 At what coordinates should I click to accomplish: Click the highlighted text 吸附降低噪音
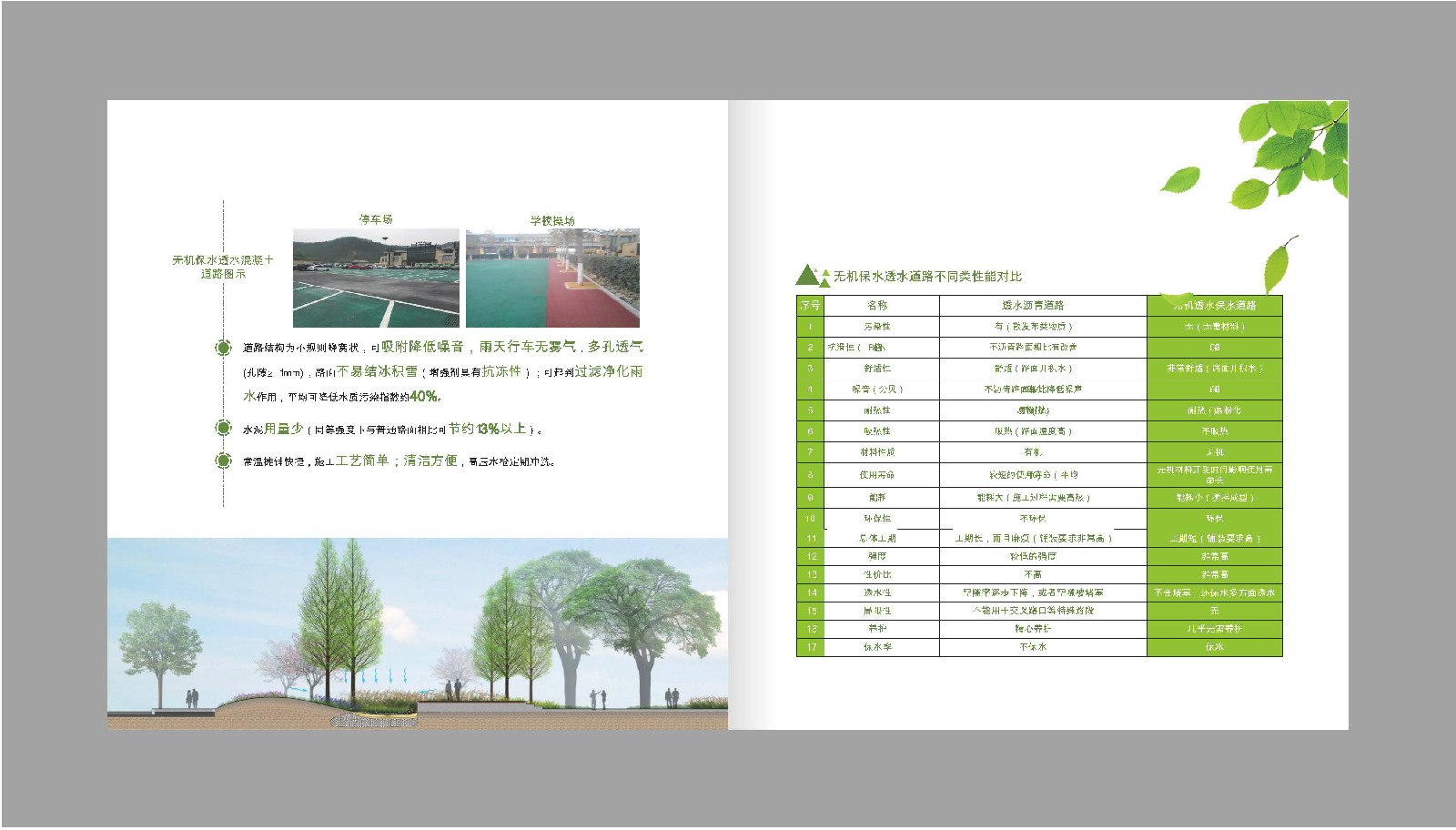(x=422, y=347)
